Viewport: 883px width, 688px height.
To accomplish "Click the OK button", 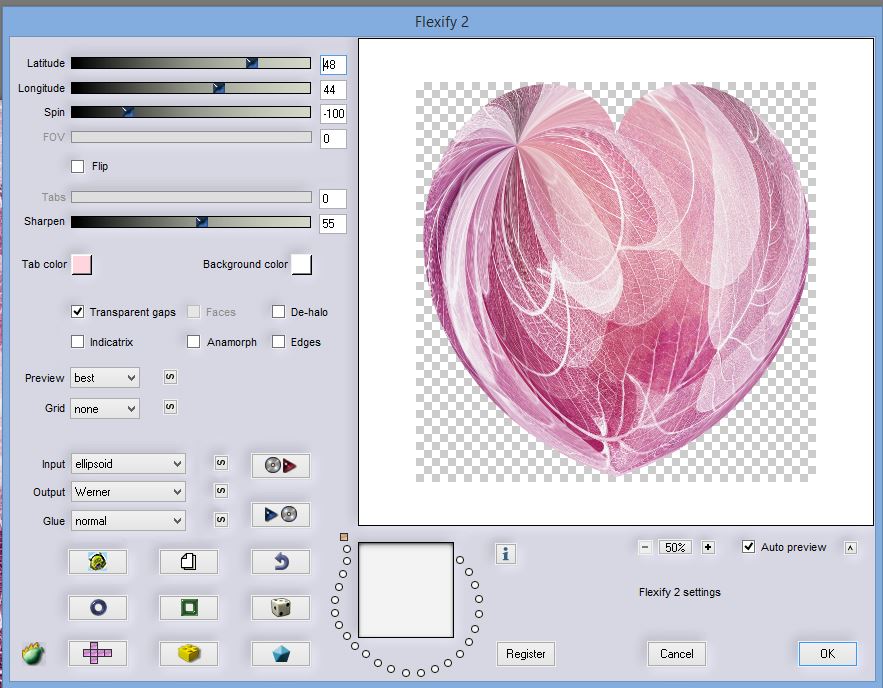I will (x=827, y=653).
